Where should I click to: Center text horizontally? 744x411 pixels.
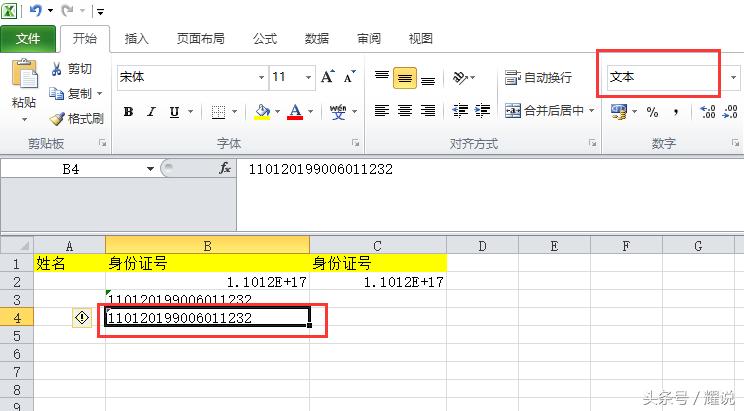405,111
